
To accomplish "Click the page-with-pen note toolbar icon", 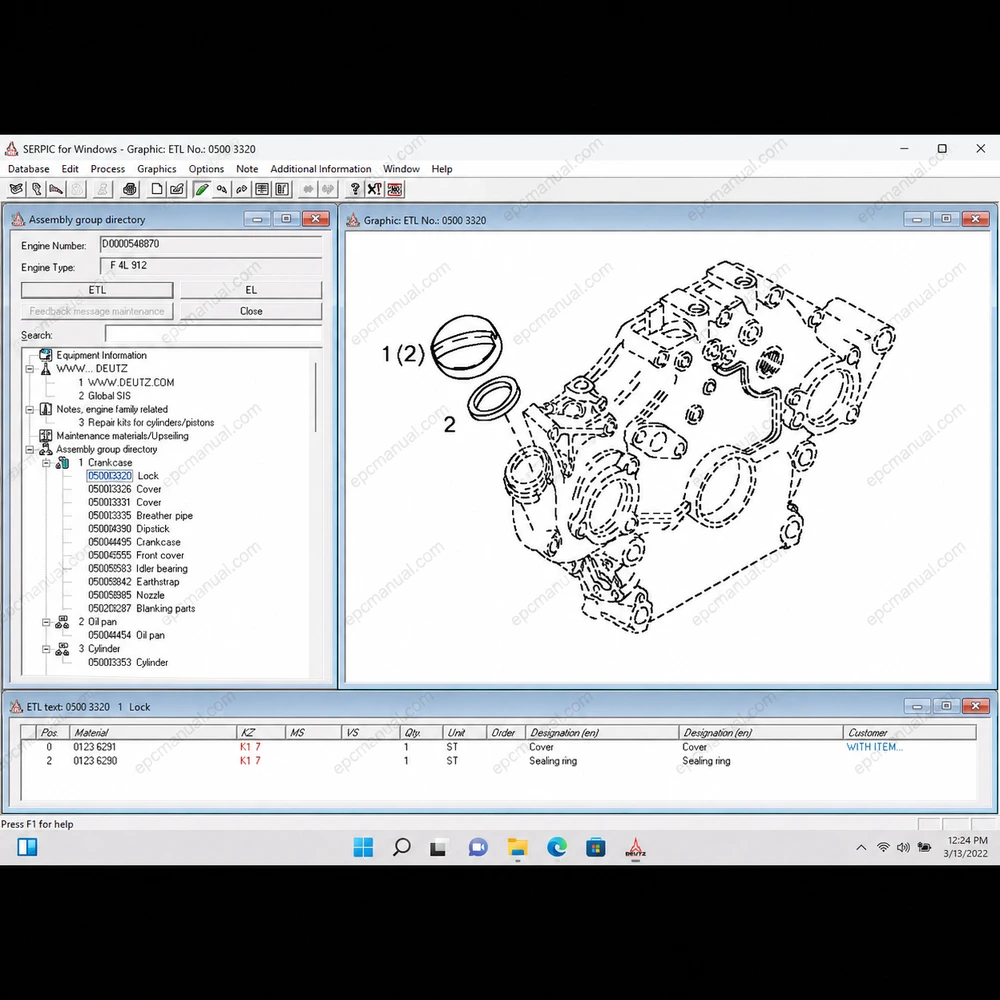I will pyautogui.click(x=177, y=189).
